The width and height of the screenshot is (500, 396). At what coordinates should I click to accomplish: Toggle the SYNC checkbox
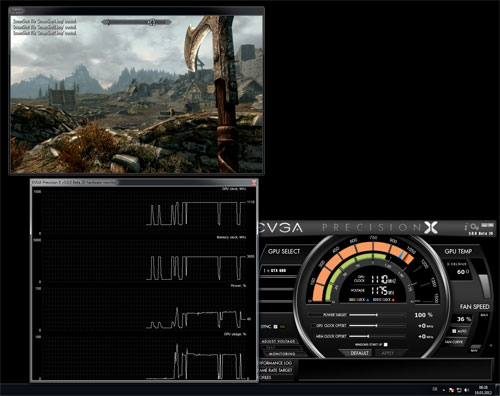(276, 327)
